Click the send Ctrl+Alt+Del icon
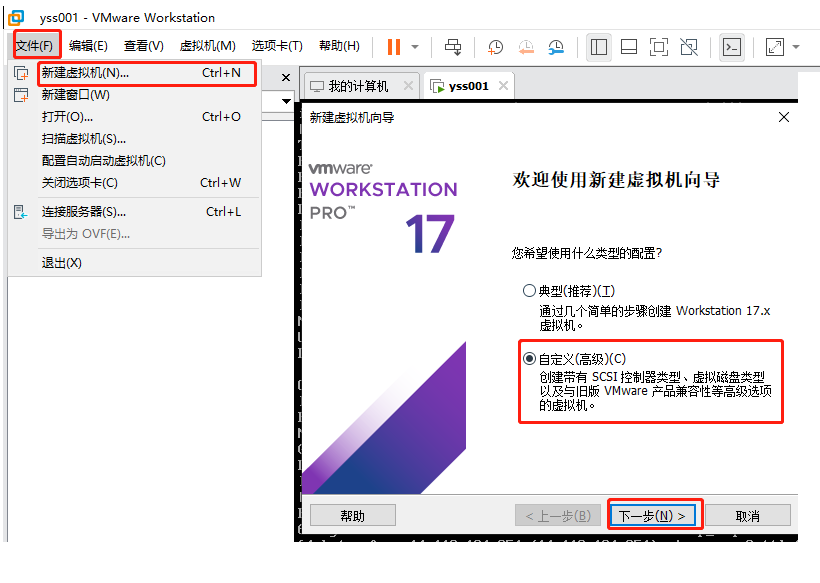 [453, 47]
